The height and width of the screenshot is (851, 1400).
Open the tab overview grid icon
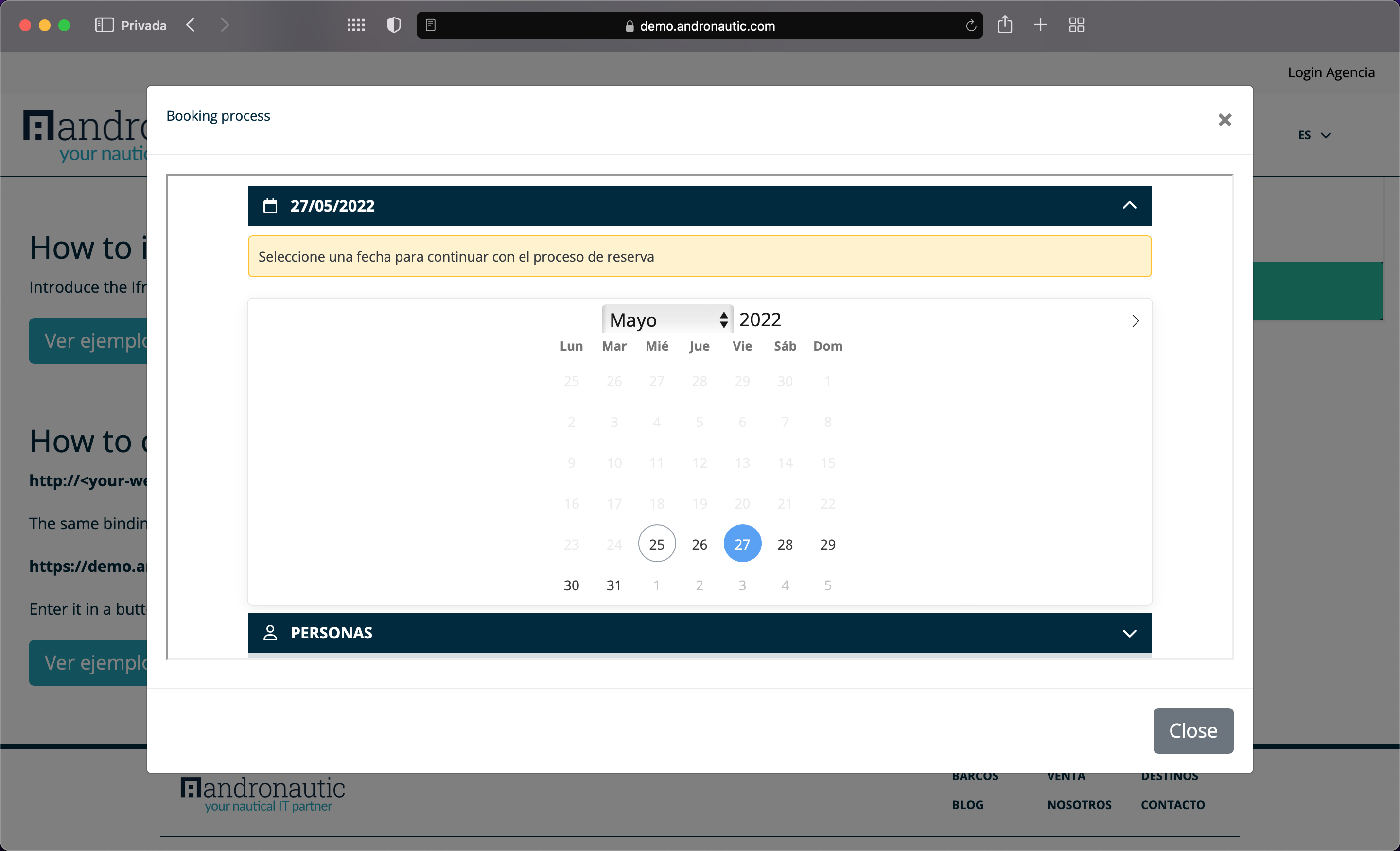1076,25
